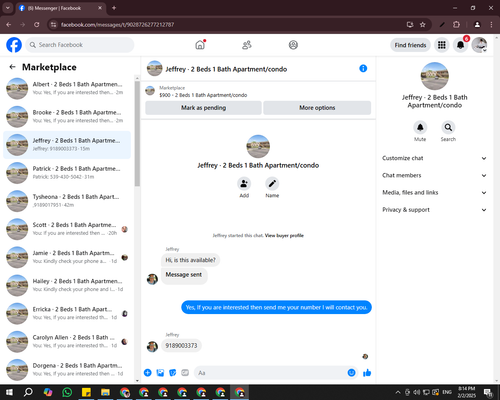Open the Menu grid icon
This screenshot has width=500, height=400.
click(x=442, y=45)
